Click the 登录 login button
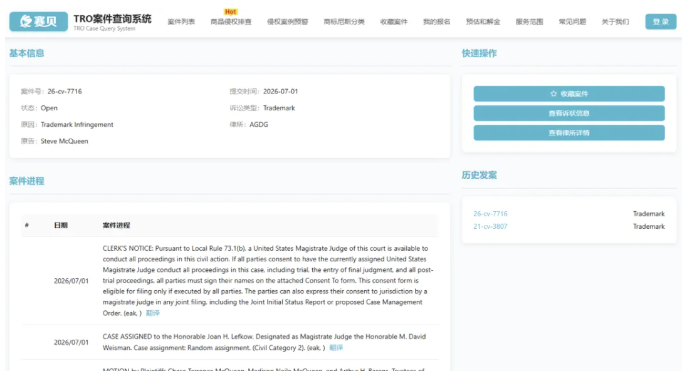This screenshot has height=379, width=690. point(661,22)
